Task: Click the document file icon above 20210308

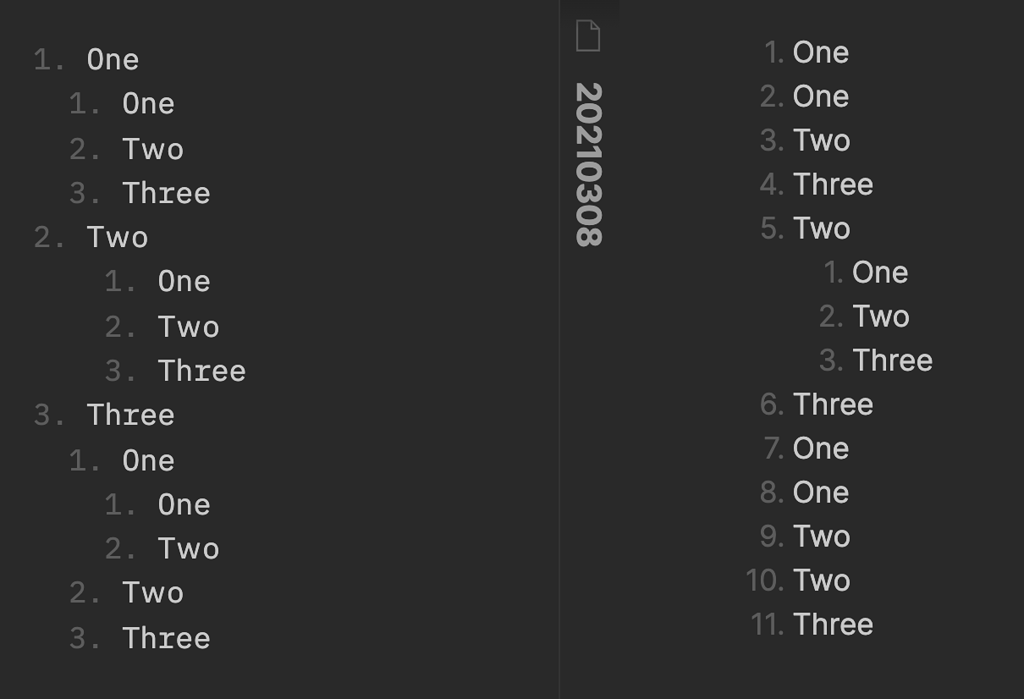Action: [x=589, y=33]
